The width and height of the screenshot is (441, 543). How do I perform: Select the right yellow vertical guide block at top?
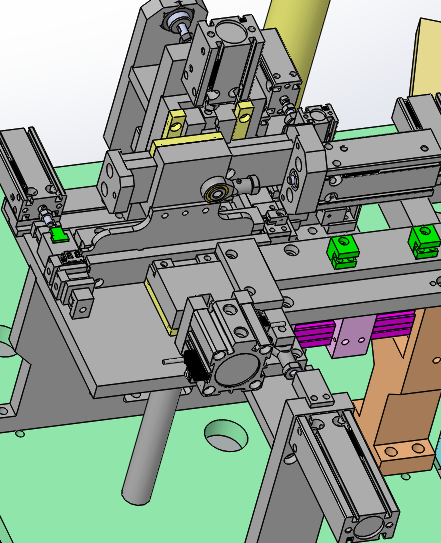(243, 120)
